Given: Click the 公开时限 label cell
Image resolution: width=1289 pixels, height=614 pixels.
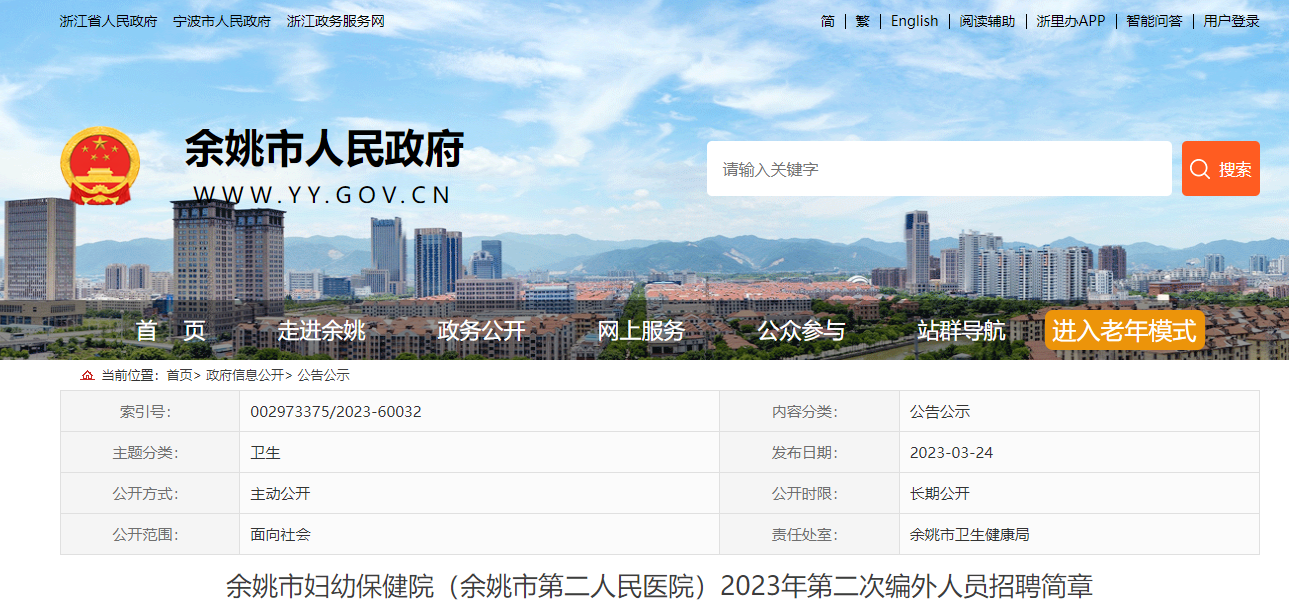Looking at the screenshot, I should [810, 493].
